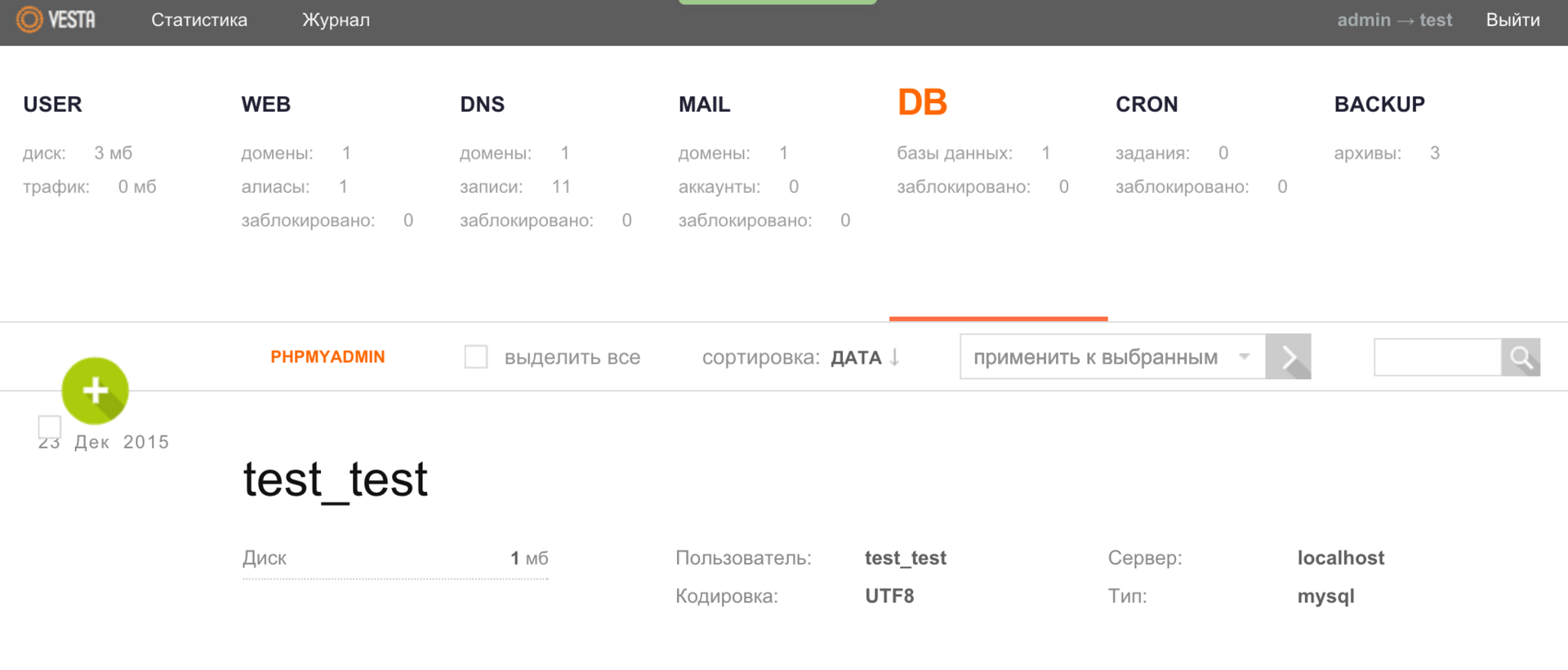Switch to the DNS tab
The image size is (1568, 670).
click(483, 105)
